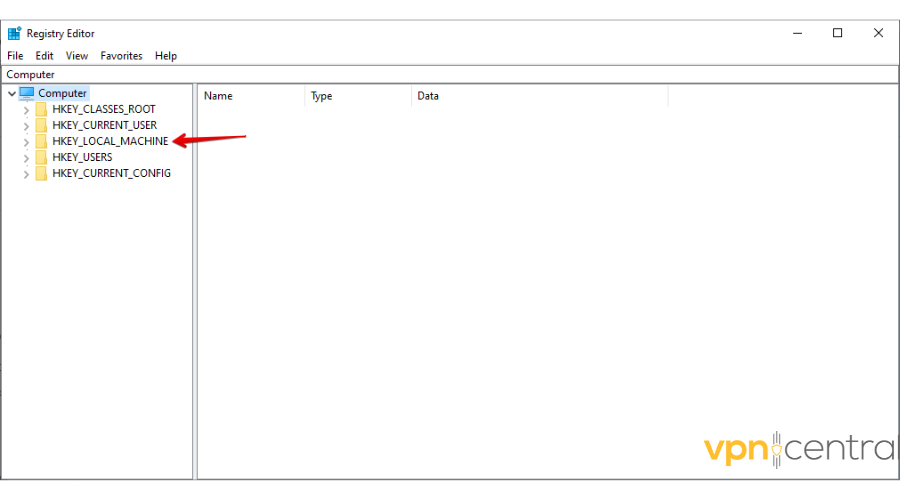Image resolution: width=900 pixels, height=500 pixels.
Task: Click the HKEY_CURRENT_USER folder icon
Action: pos(41,125)
